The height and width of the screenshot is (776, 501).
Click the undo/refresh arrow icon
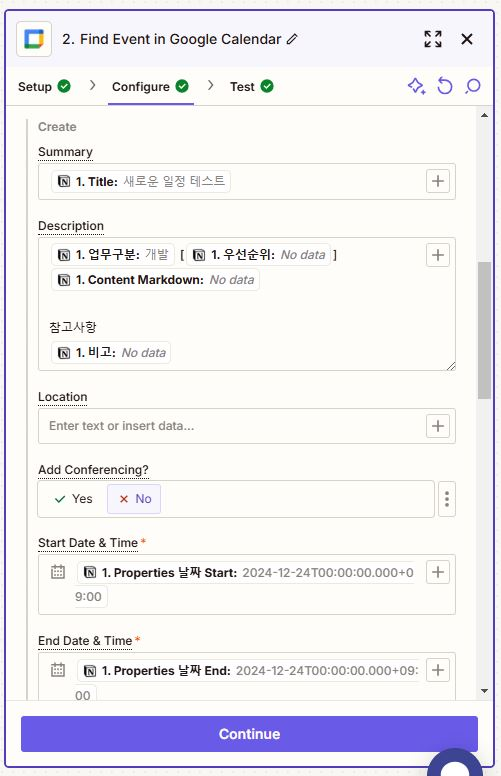pyautogui.click(x=445, y=86)
